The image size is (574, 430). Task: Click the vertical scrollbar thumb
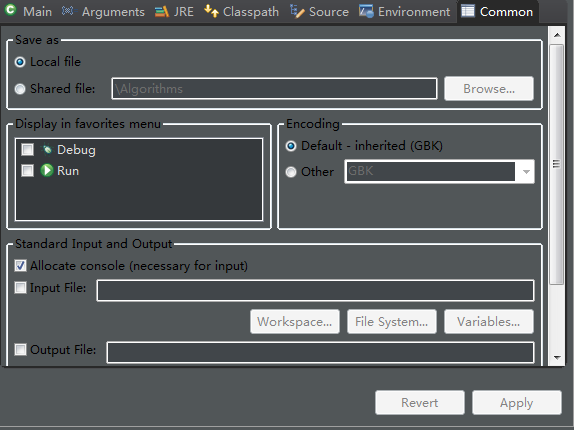click(x=557, y=164)
